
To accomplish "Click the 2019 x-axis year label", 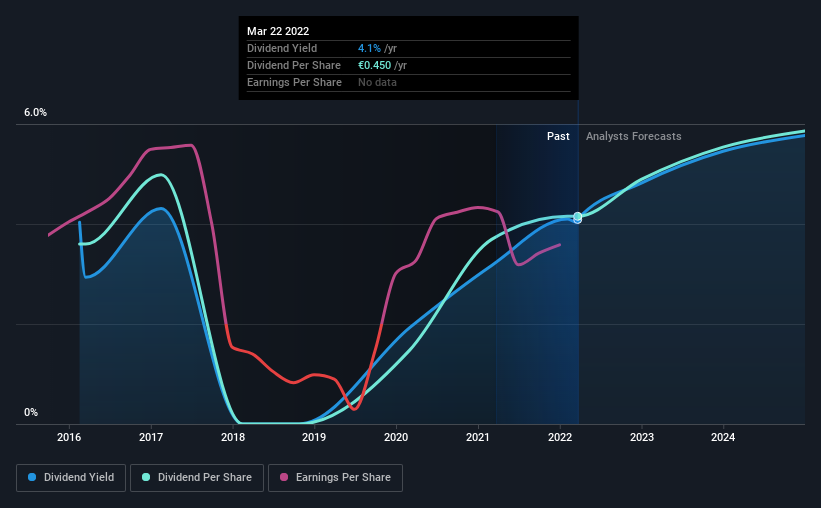I will pos(314,437).
